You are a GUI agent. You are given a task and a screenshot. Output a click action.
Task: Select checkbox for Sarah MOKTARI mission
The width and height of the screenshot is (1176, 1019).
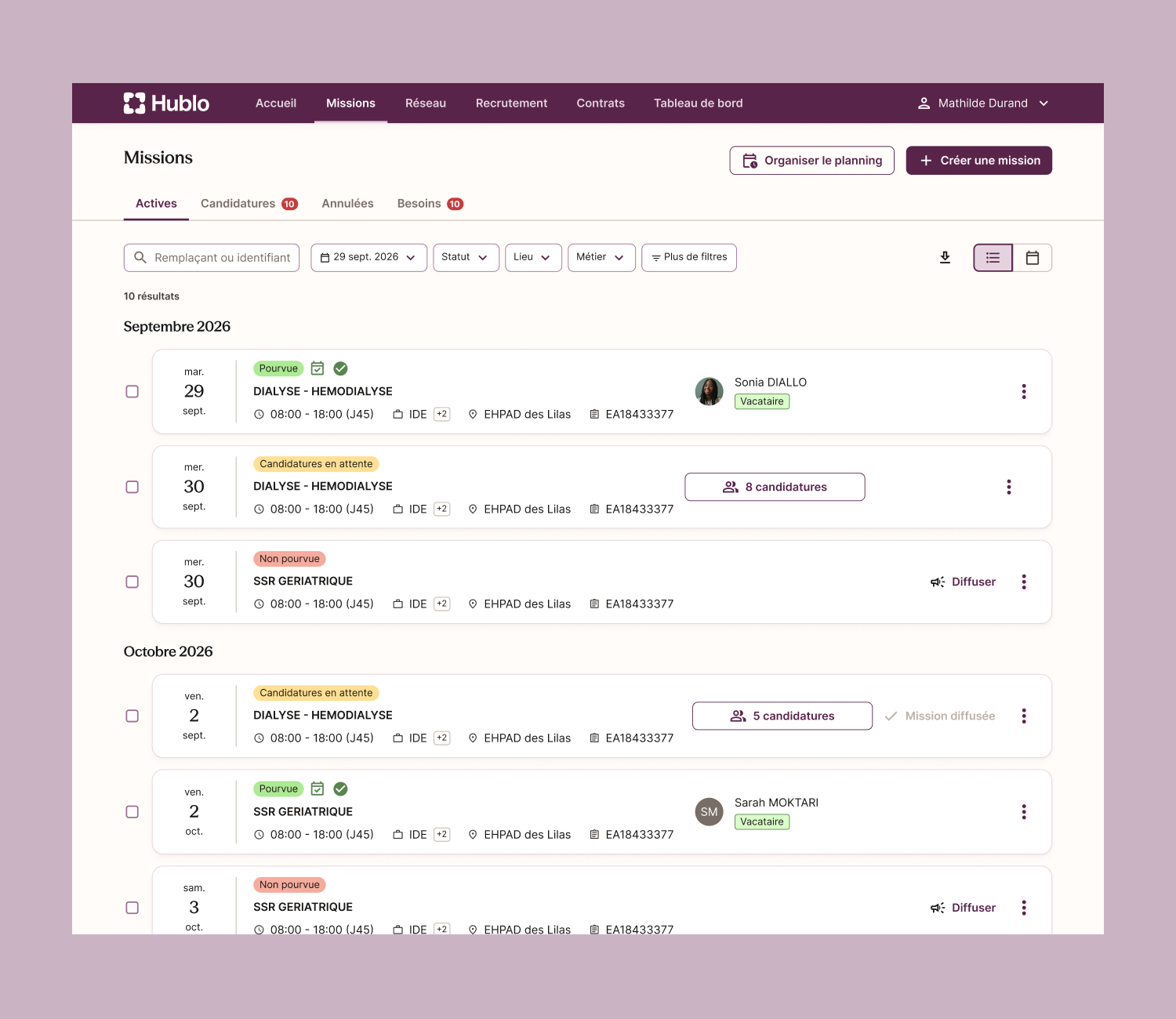click(x=132, y=811)
